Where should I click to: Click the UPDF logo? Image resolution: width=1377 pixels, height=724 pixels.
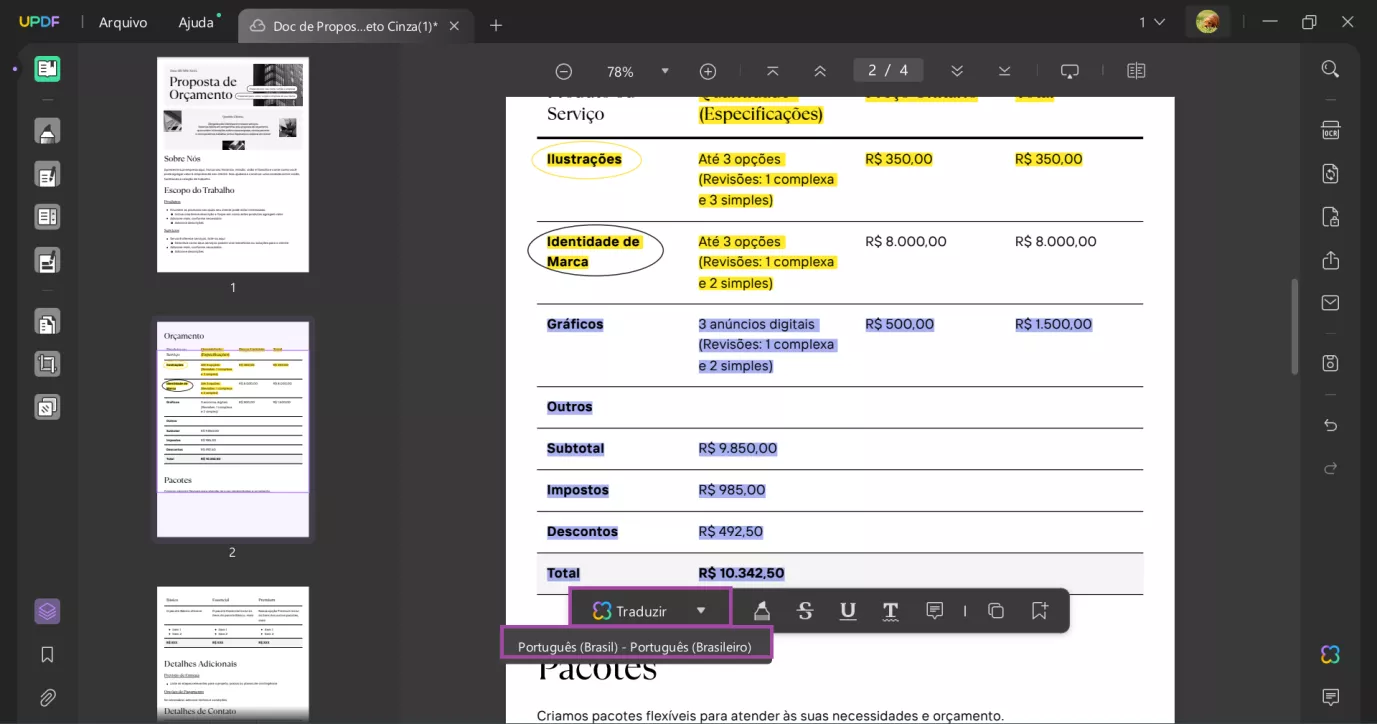pyautogui.click(x=39, y=22)
